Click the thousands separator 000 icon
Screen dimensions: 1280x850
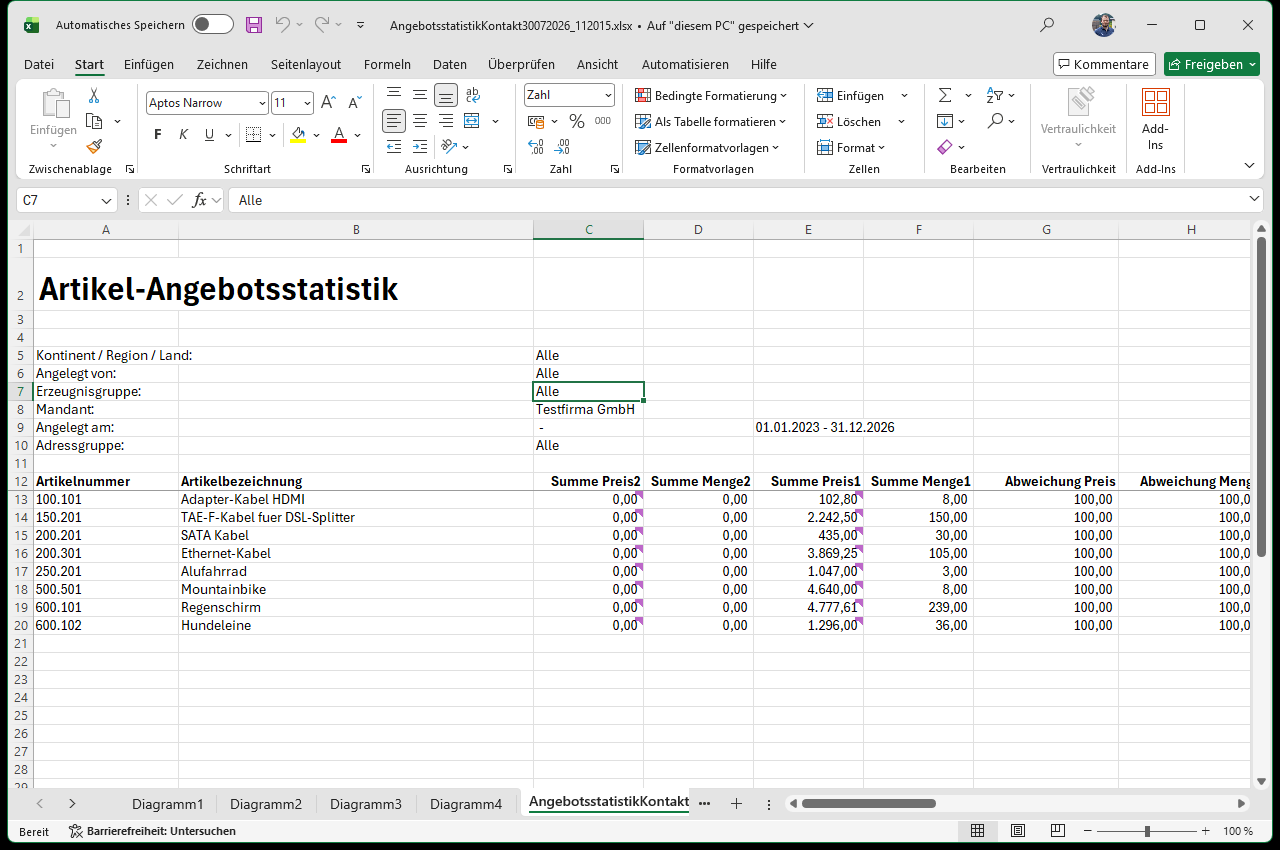click(x=602, y=121)
